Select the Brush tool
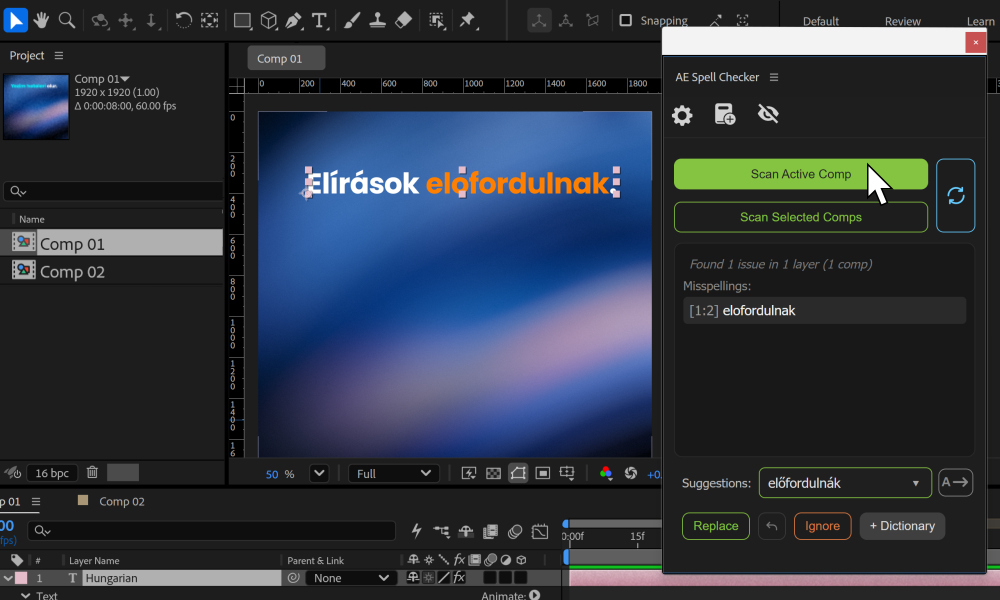The width and height of the screenshot is (1000, 600). tap(351, 20)
